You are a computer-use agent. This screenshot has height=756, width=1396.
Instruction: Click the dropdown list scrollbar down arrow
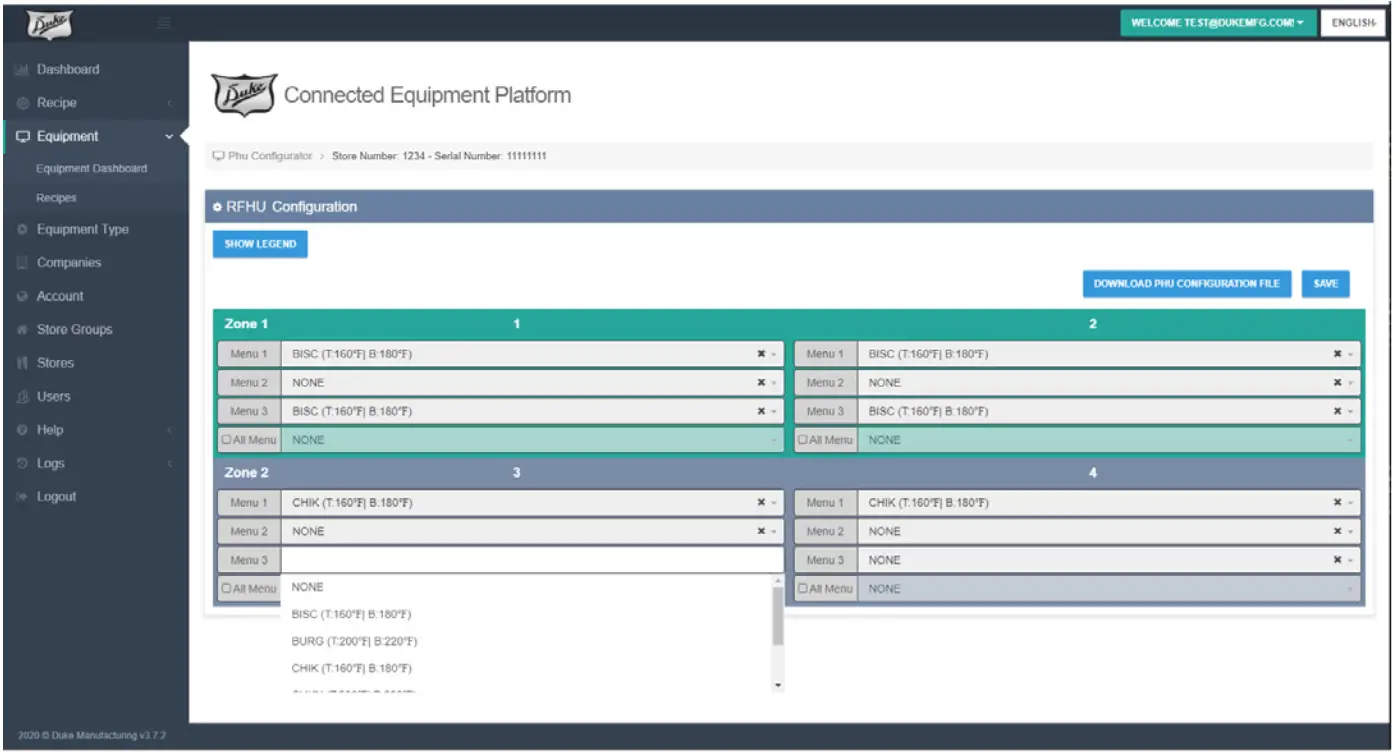coord(778,685)
